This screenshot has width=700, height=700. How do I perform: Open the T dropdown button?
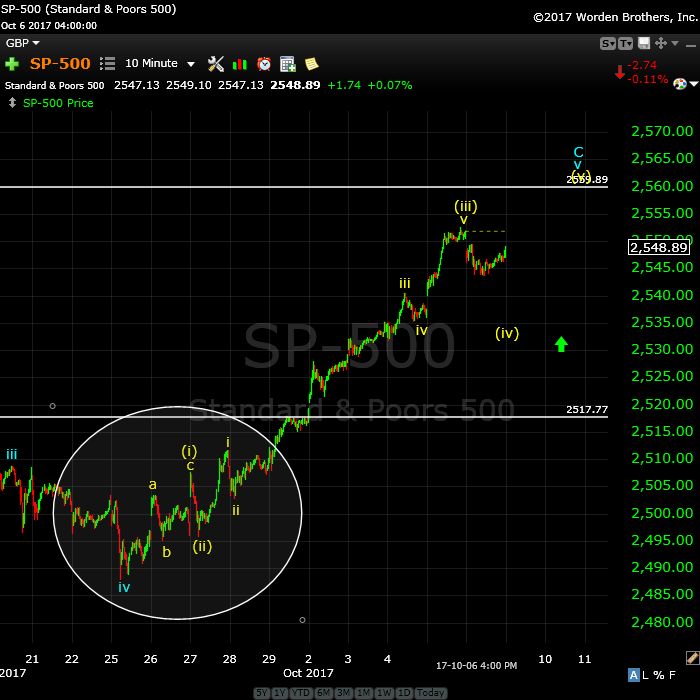pos(625,44)
